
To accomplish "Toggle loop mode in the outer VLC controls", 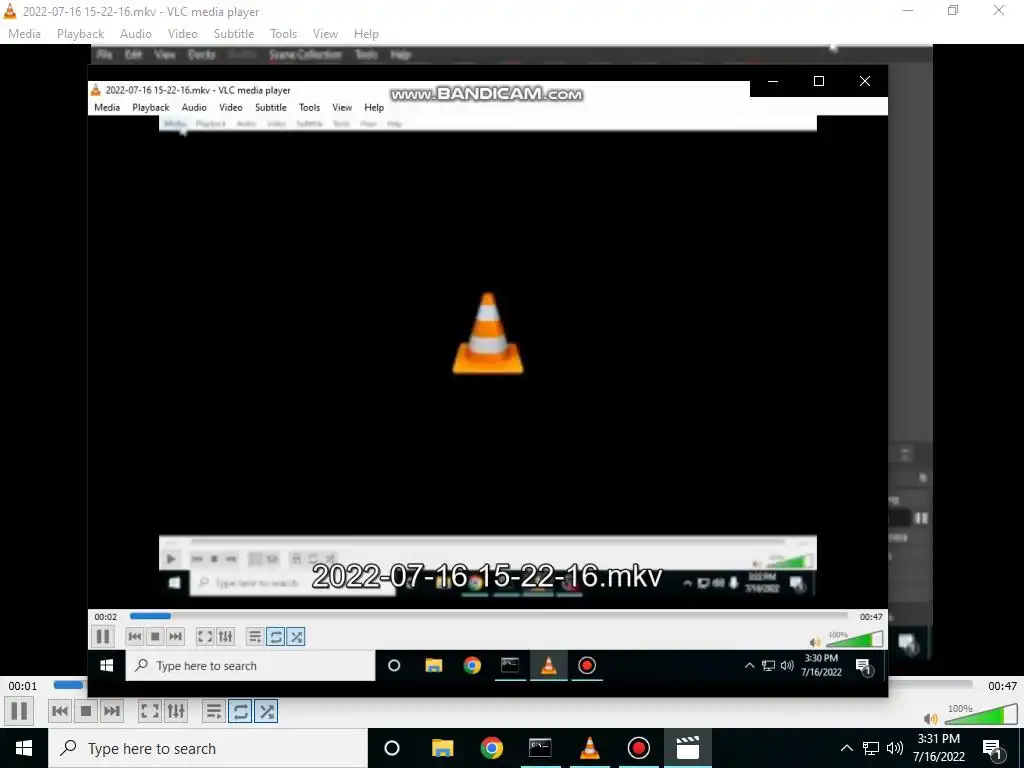I will [x=240, y=711].
